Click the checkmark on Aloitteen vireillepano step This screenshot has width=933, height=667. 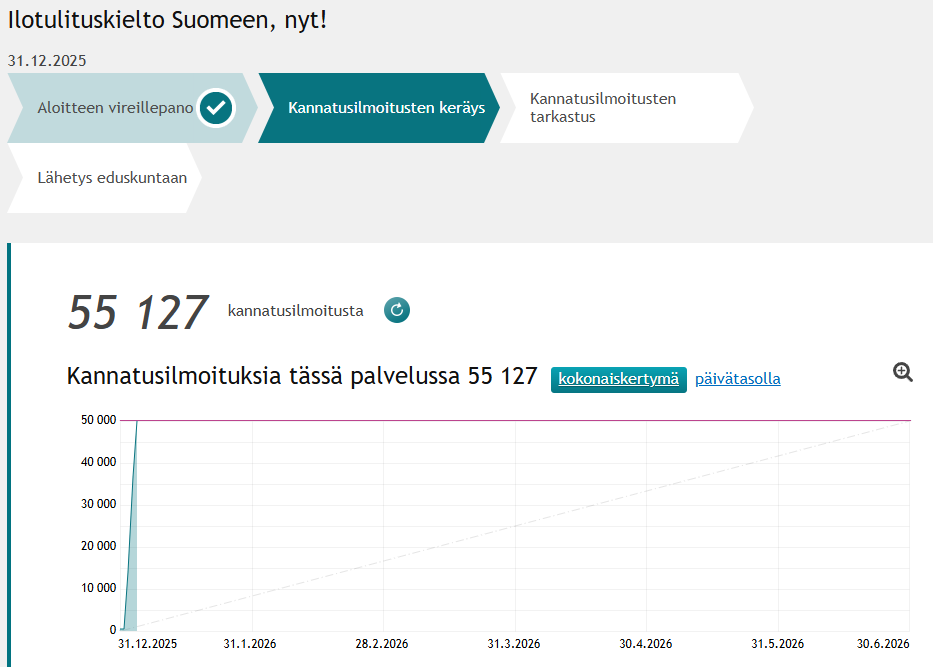coord(216,108)
